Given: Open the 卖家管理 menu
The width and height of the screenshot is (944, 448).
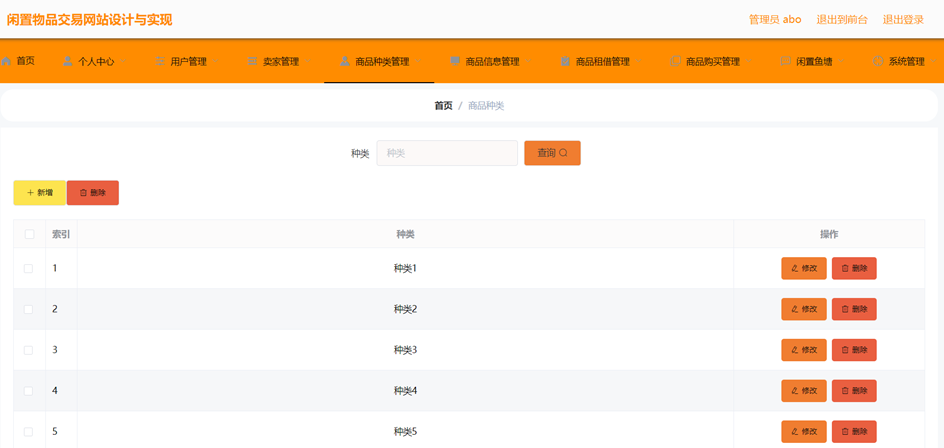Looking at the screenshot, I should (281, 61).
